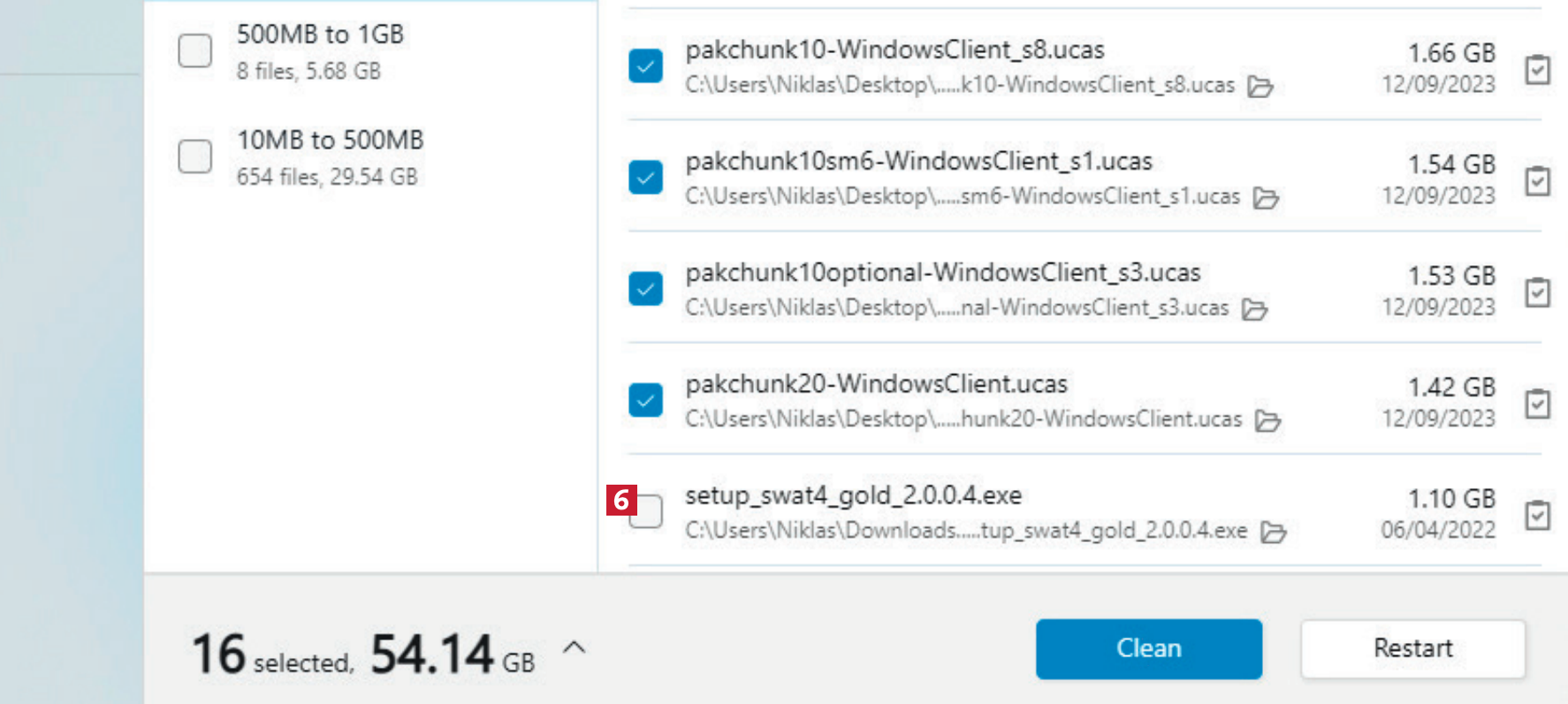Click clipboard icon for pakchunk10-WindowsClient_s8.ucas

tap(1537, 69)
